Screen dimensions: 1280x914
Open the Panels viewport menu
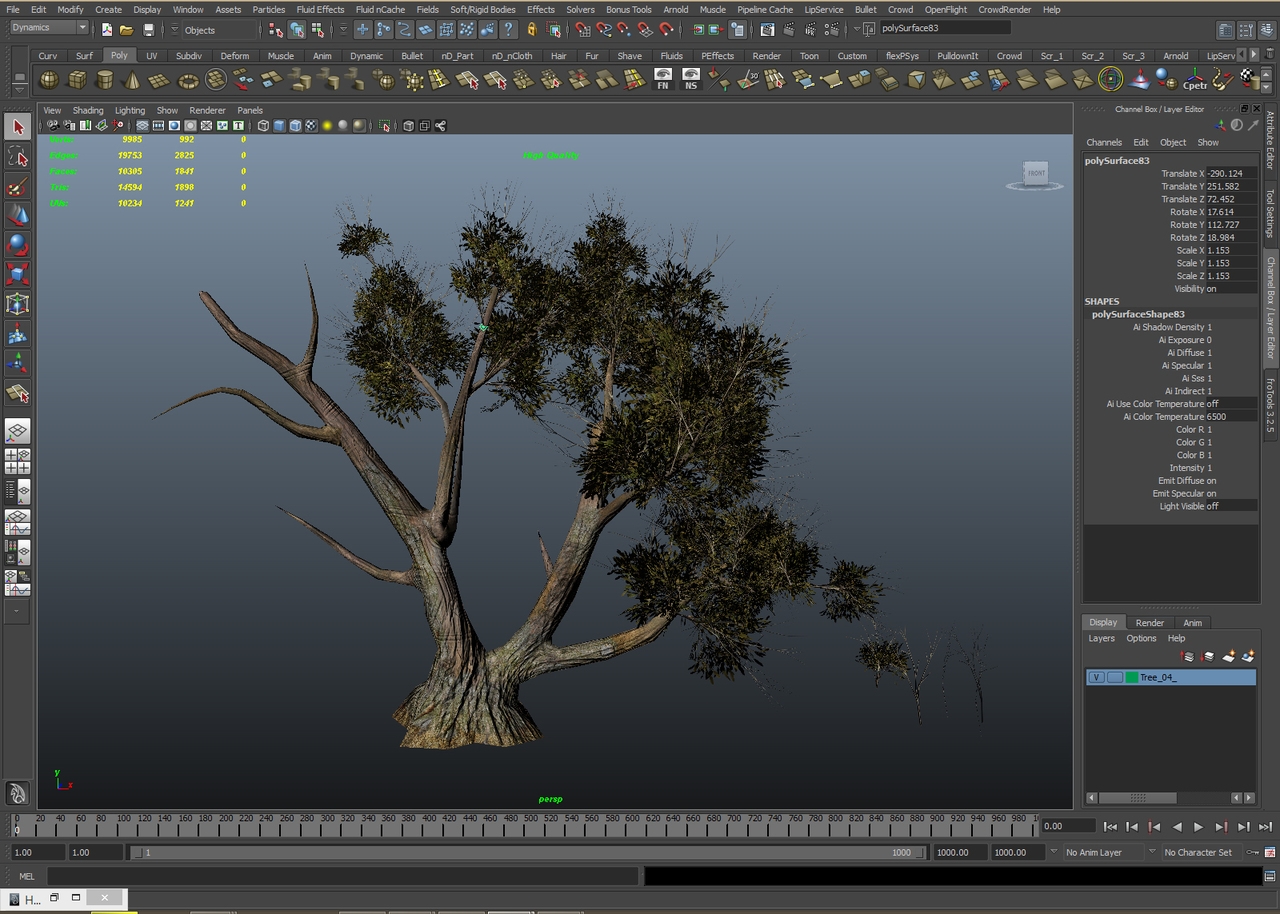[x=250, y=110]
